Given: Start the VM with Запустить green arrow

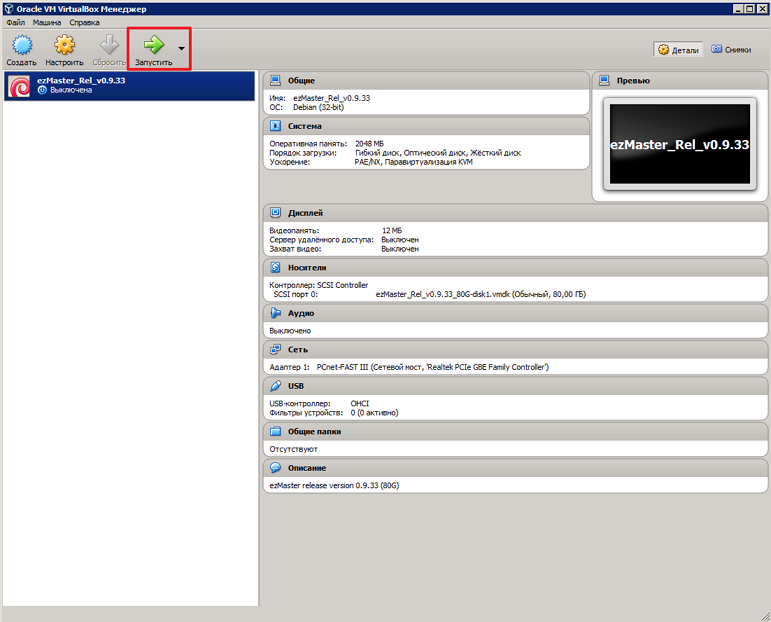Looking at the screenshot, I should point(153,45).
